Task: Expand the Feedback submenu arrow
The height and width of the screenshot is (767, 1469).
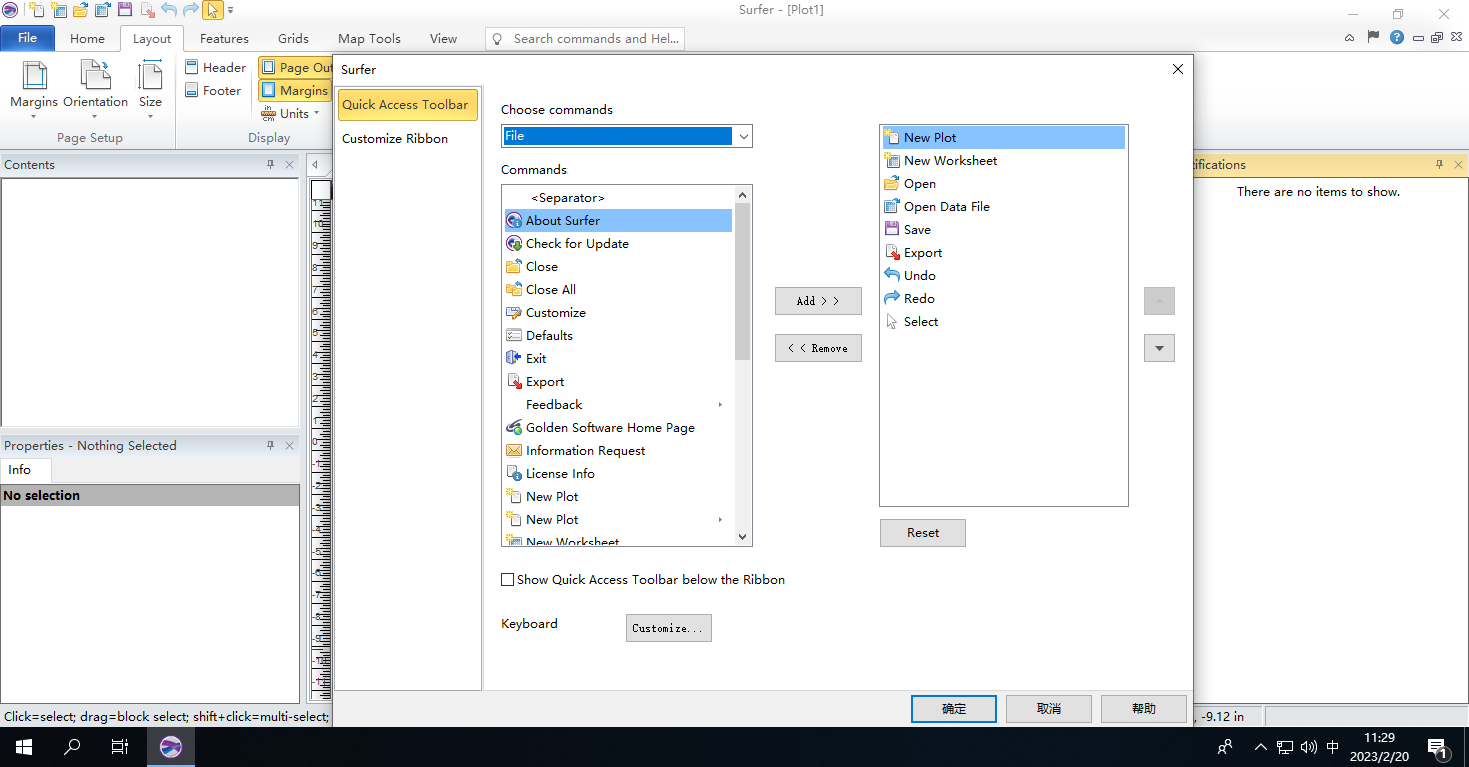Action: click(720, 404)
